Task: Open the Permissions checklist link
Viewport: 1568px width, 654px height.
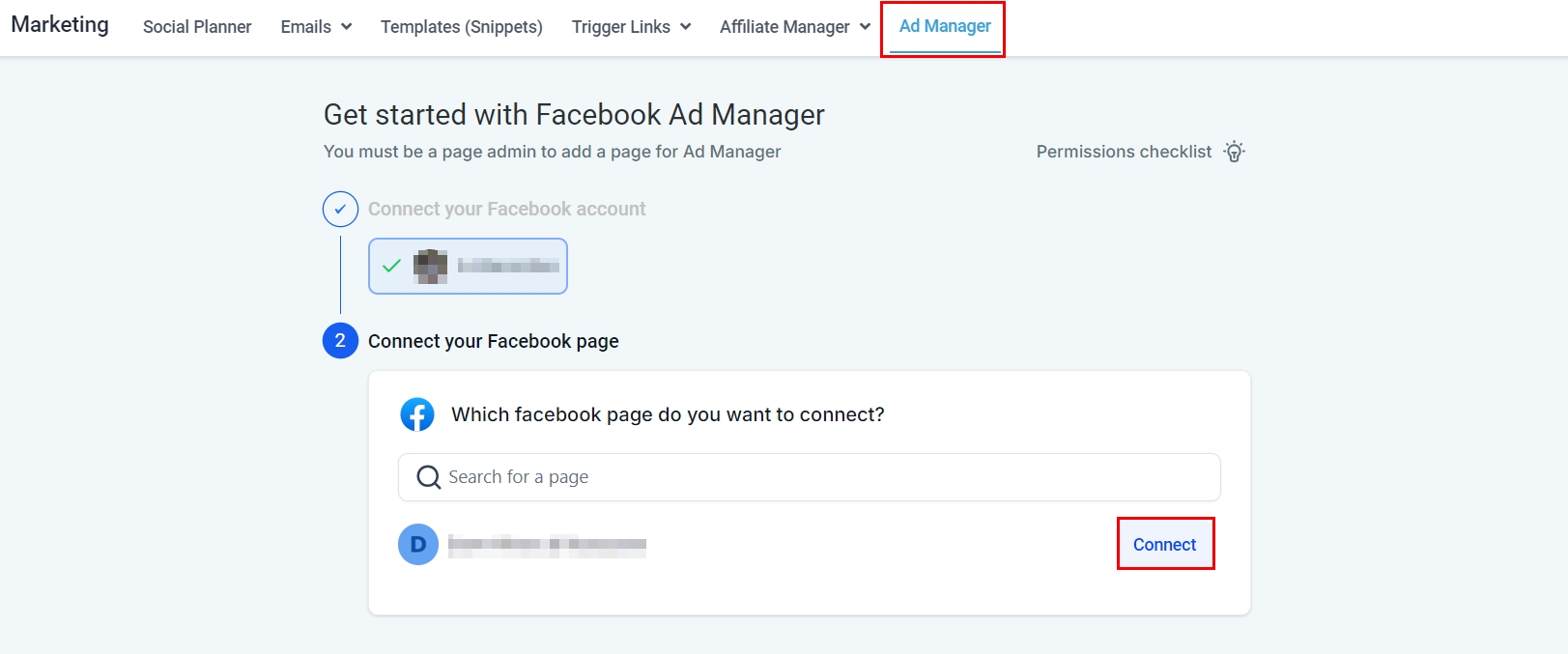Action: 1124,152
